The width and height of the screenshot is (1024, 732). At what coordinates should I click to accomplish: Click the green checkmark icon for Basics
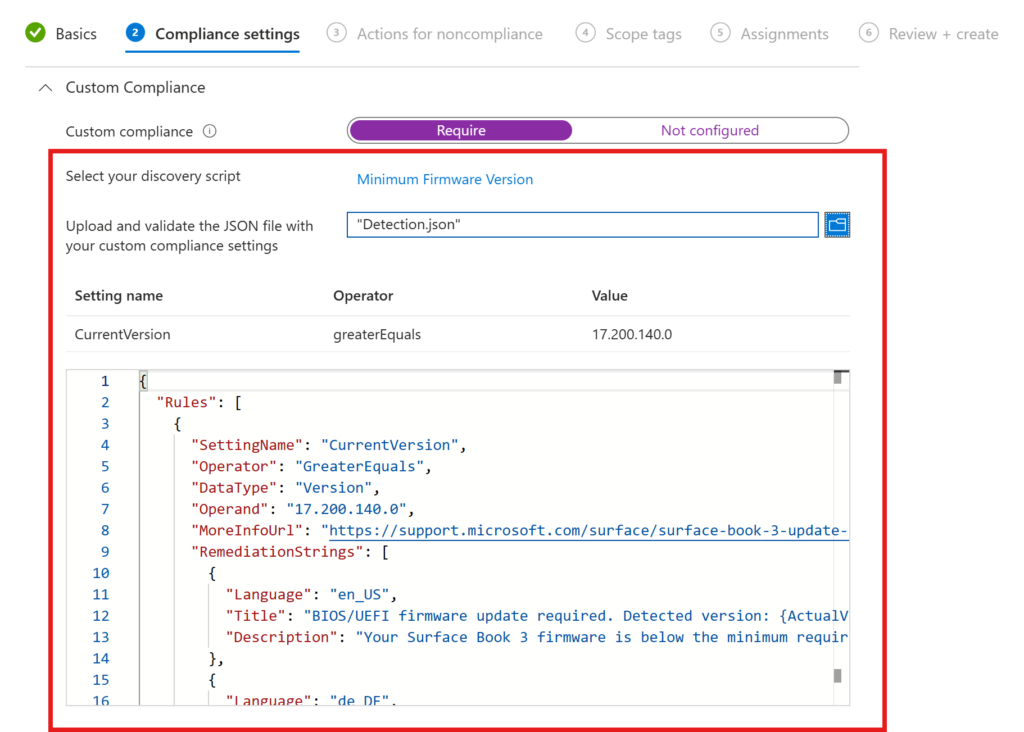click(35, 33)
